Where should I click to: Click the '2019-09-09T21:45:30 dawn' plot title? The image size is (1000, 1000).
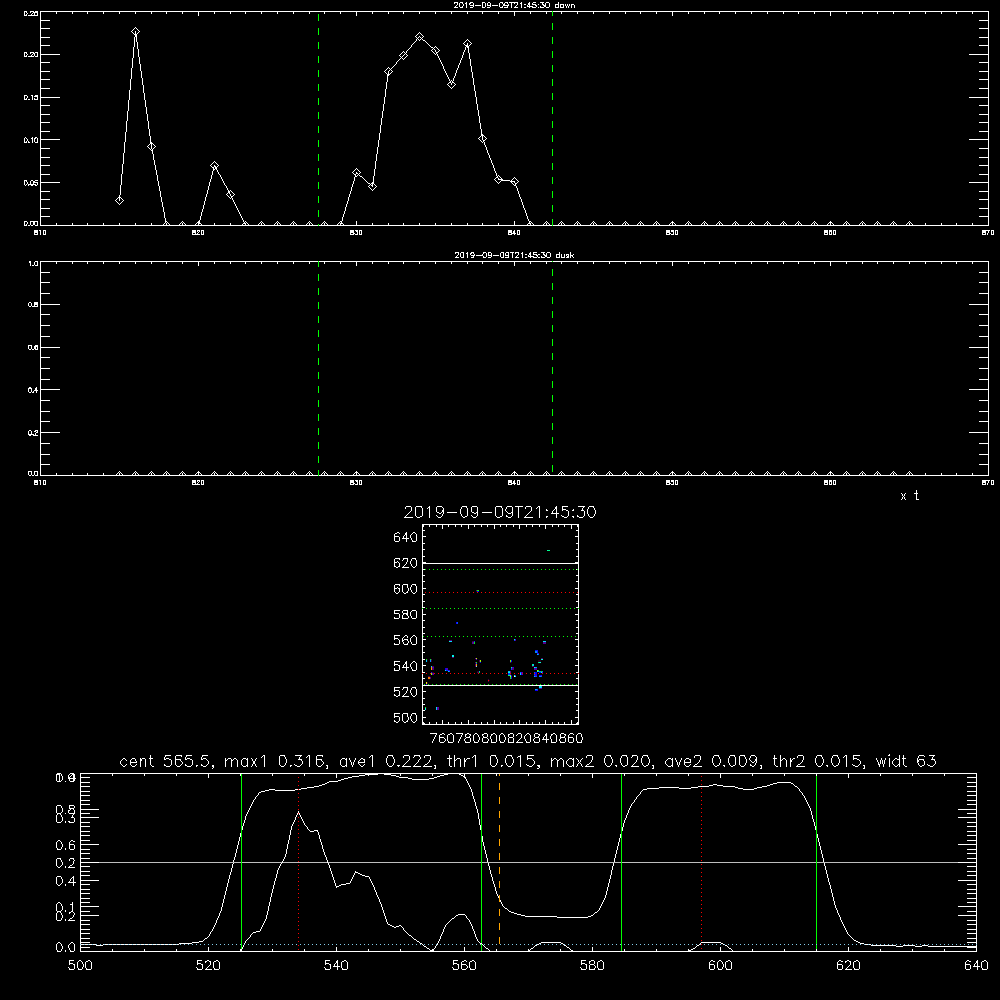pos(514,5)
